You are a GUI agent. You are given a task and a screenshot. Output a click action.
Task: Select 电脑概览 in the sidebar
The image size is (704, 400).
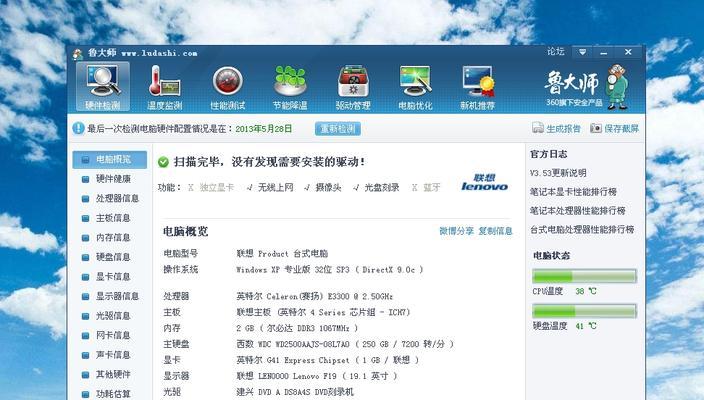[110, 159]
